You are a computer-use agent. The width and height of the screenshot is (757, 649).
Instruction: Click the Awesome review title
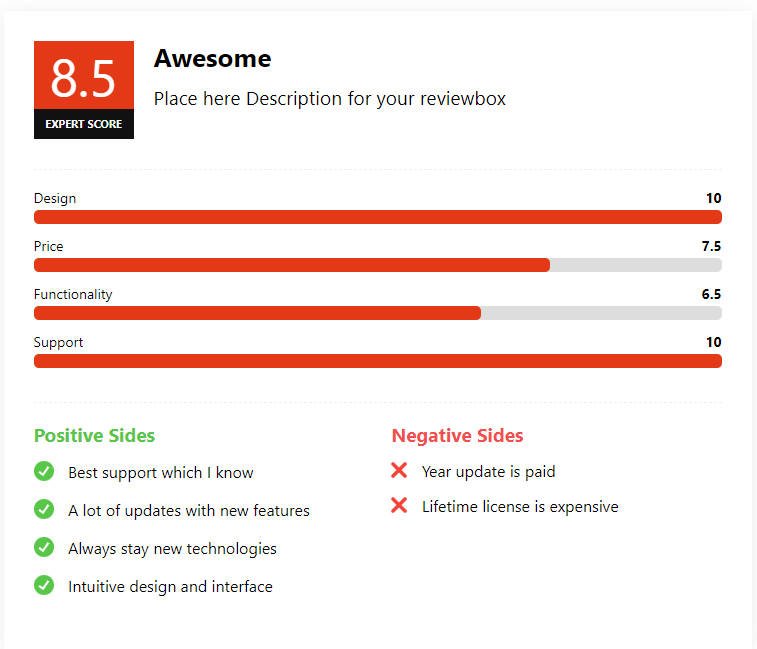[x=212, y=59]
